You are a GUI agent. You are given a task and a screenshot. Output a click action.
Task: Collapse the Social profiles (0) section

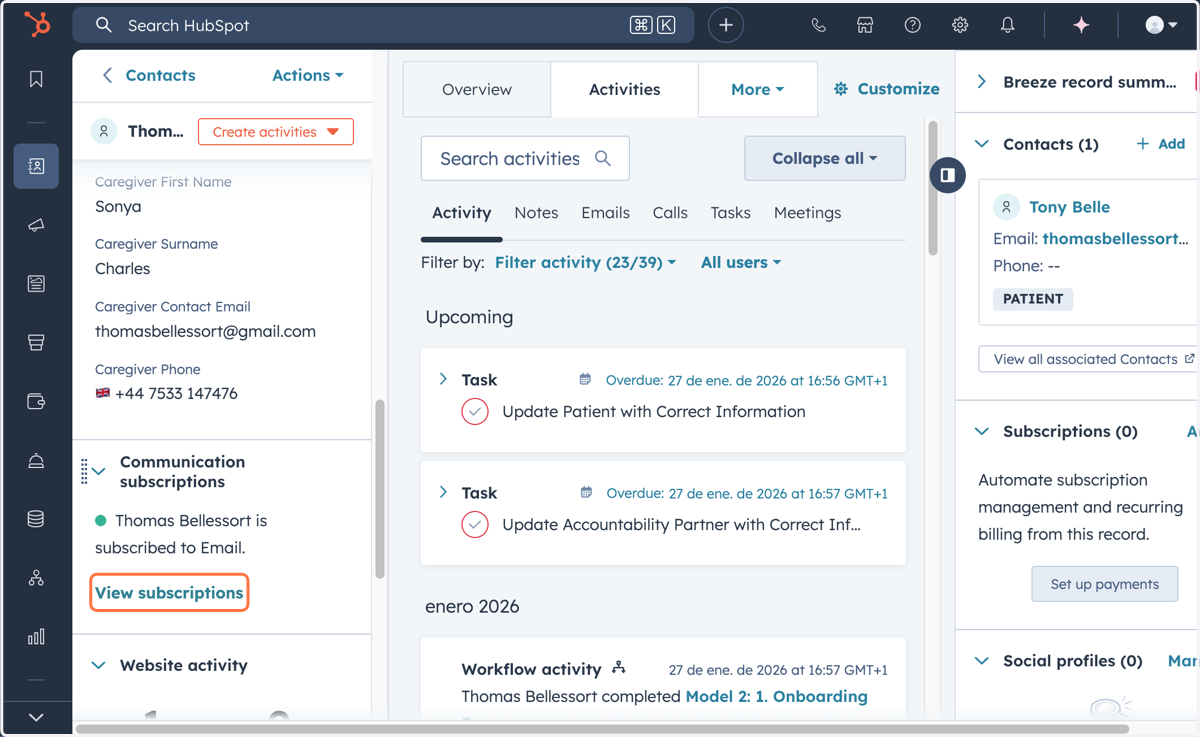tap(982, 661)
